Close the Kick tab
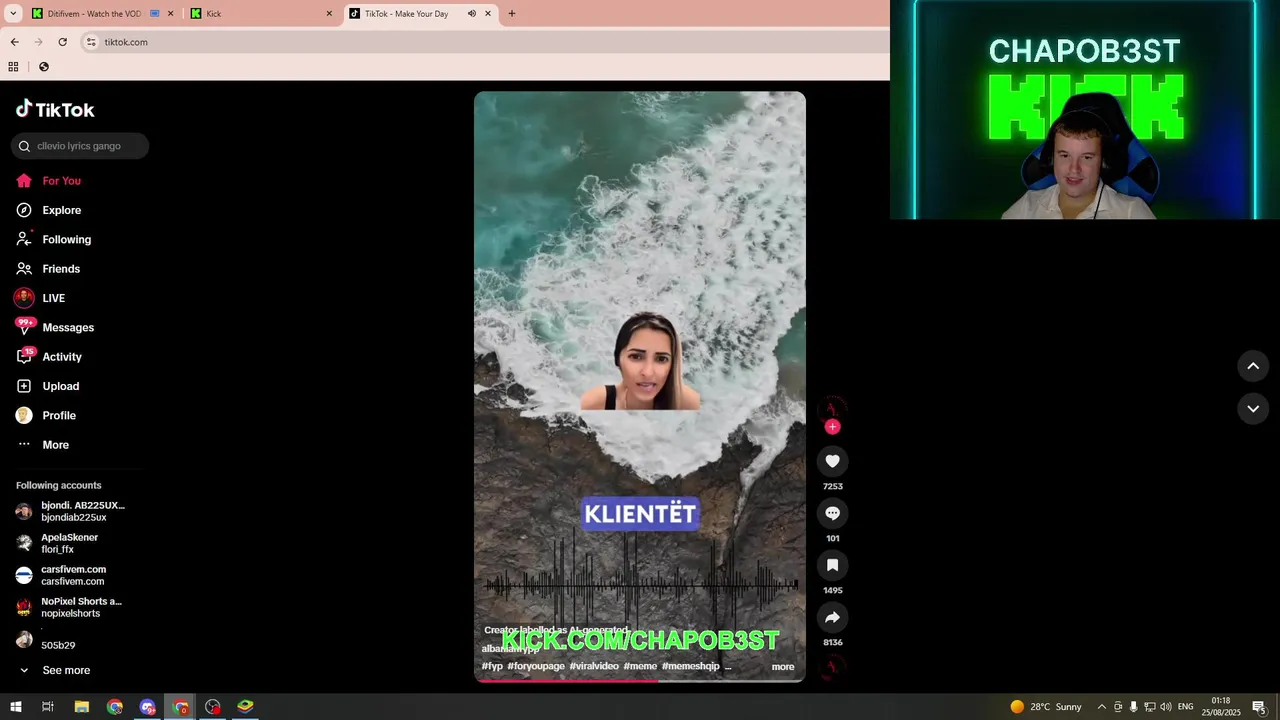This screenshot has height=720, width=1280. (x=329, y=14)
